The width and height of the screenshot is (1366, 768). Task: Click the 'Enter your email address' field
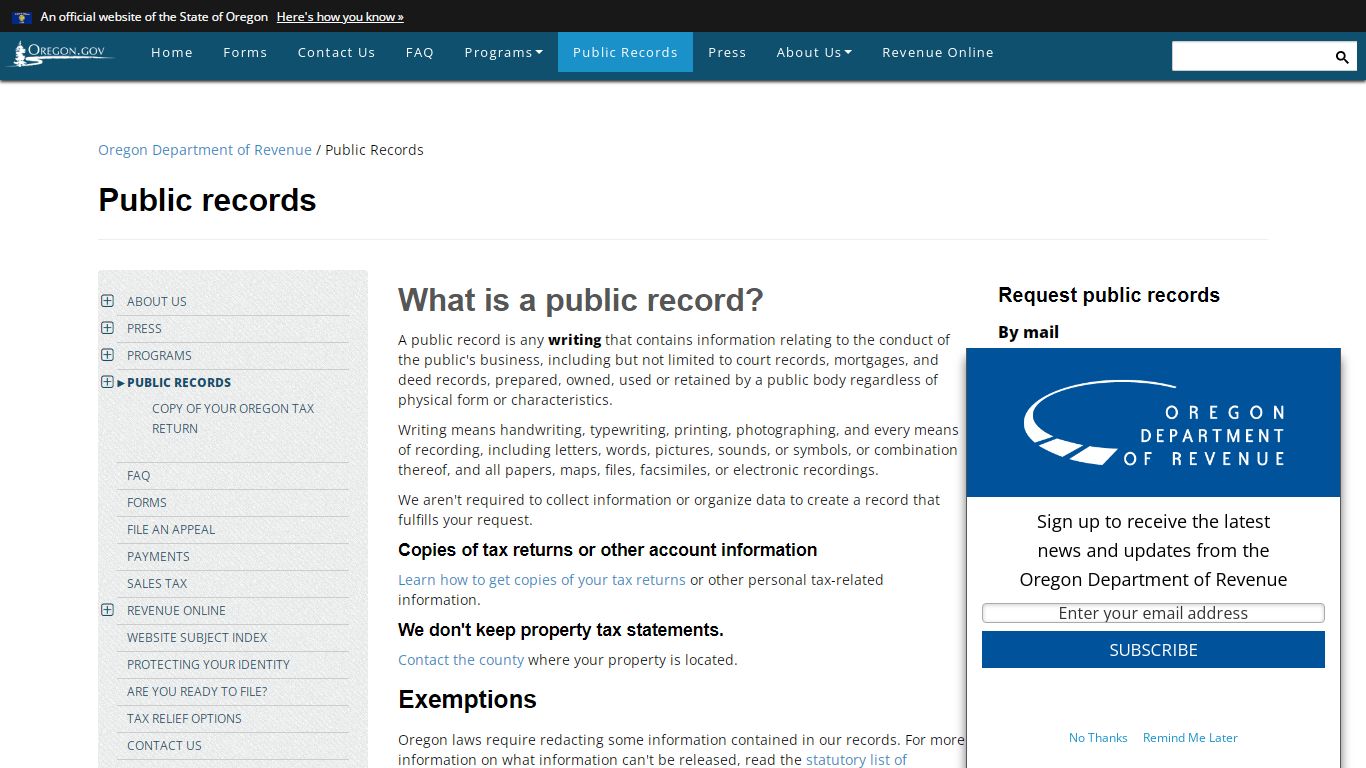pos(1153,613)
